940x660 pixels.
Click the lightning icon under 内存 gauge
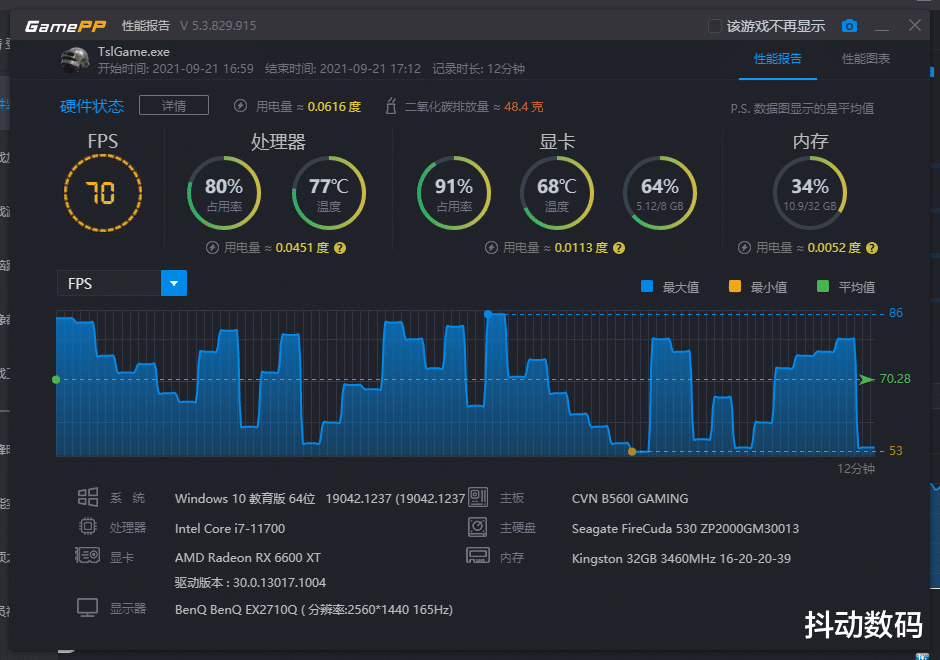tap(745, 248)
